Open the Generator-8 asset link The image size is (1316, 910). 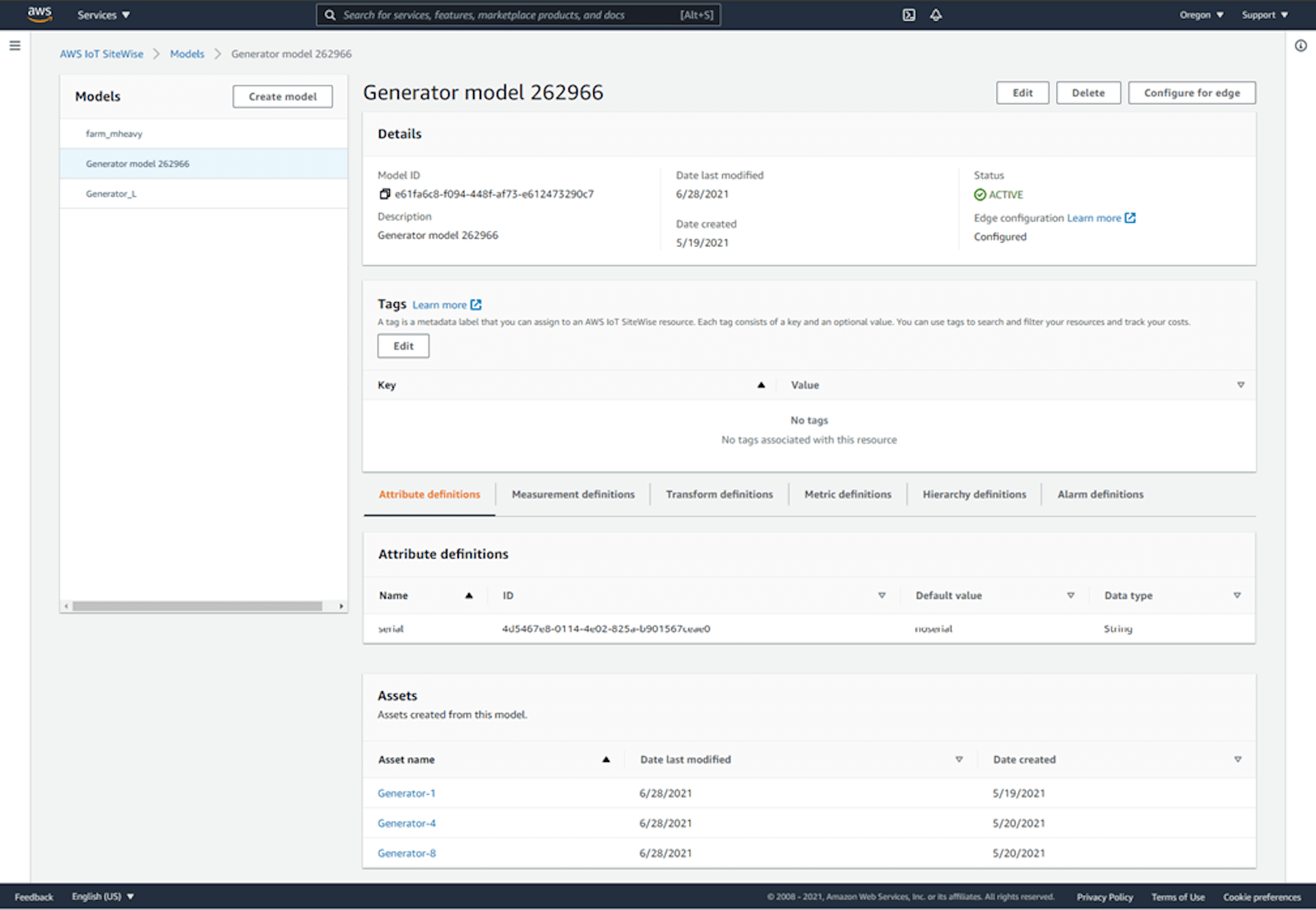[406, 853]
